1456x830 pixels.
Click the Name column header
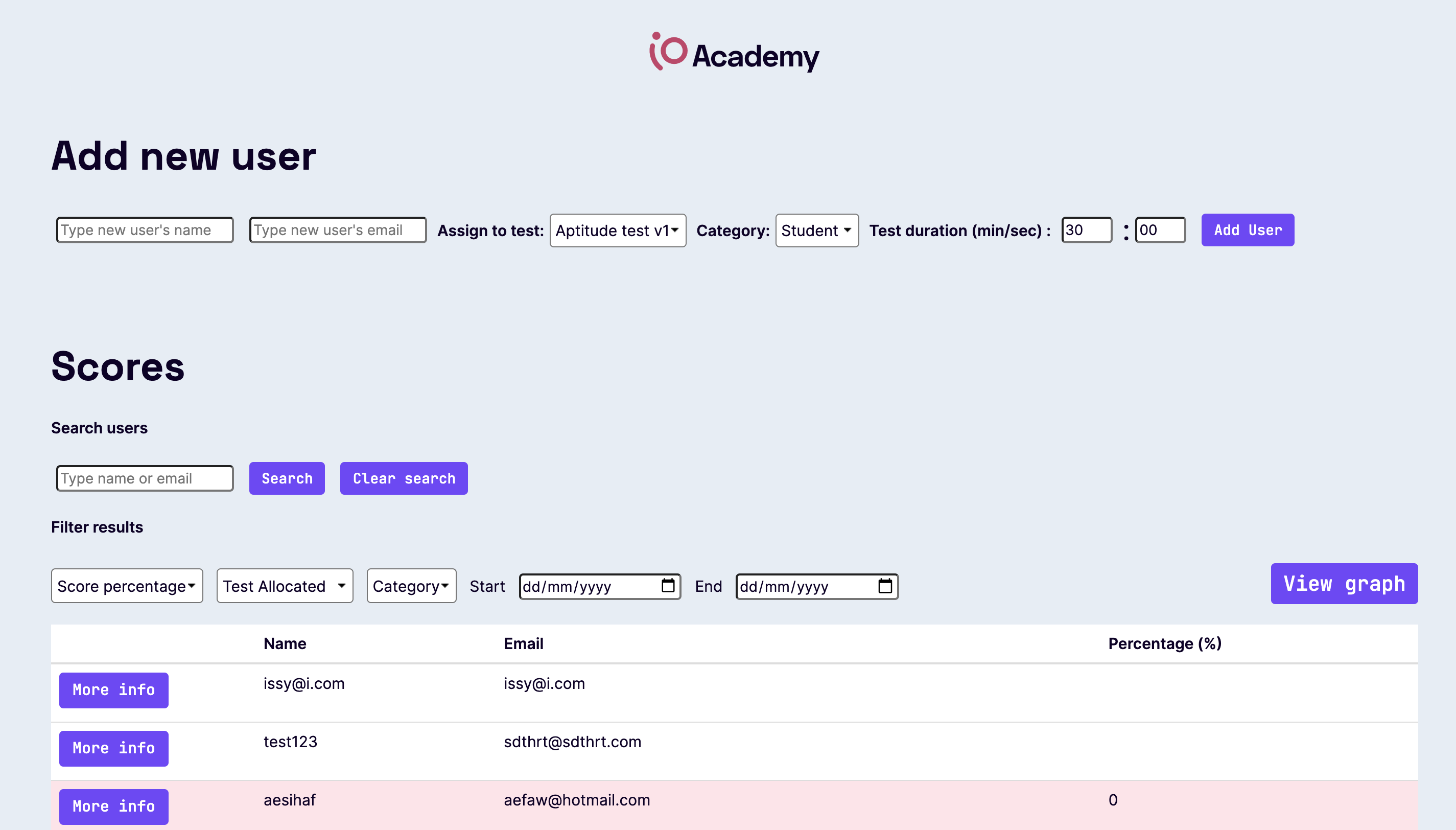pyautogui.click(x=285, y=643)
